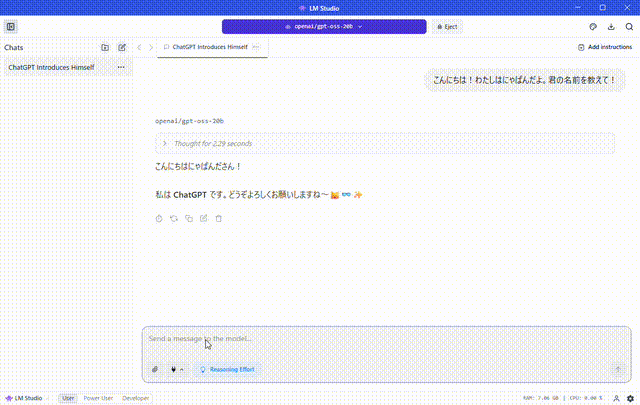Viewport: 640px width, 405px height.
Task: Minimize the LM Studio window
Action: pos(578,7)
